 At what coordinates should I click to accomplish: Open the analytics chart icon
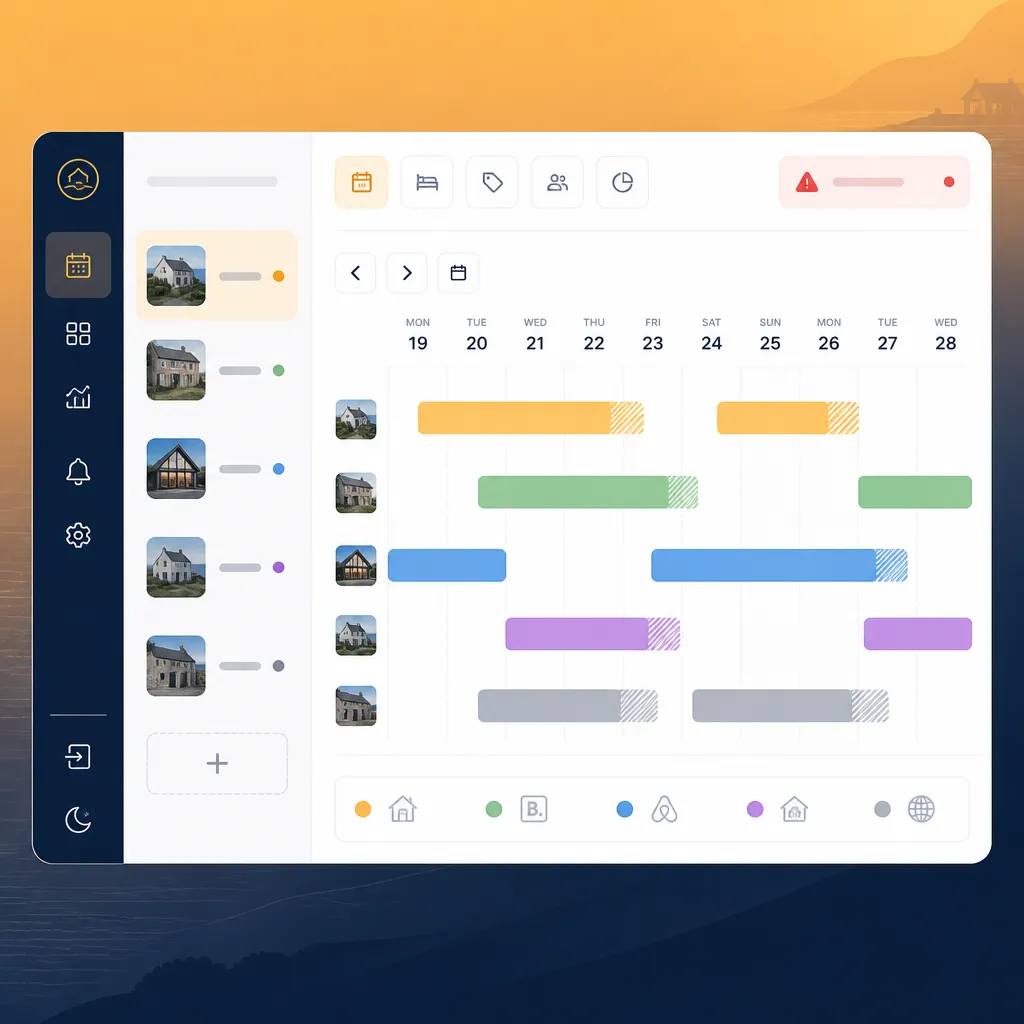pos(78,396)
